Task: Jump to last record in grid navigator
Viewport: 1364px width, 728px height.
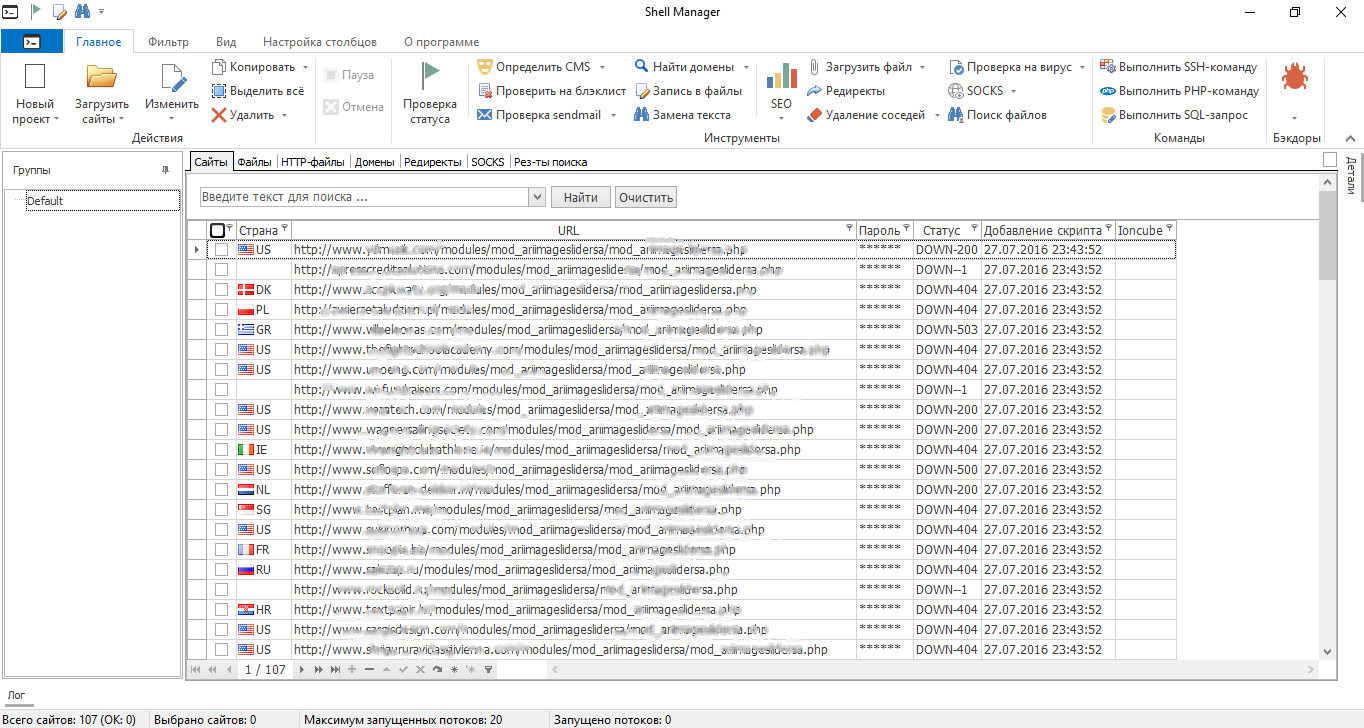Action: 335,669
